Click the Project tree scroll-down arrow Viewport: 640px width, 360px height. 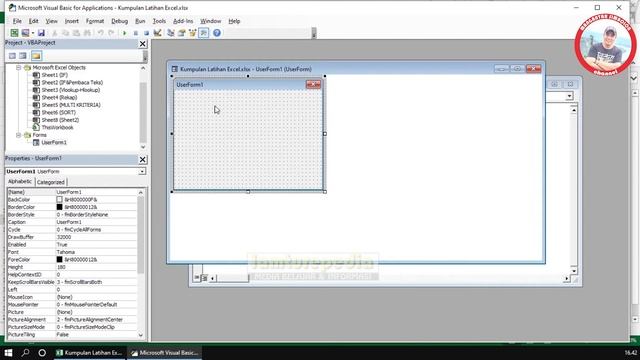coord(143,147)
